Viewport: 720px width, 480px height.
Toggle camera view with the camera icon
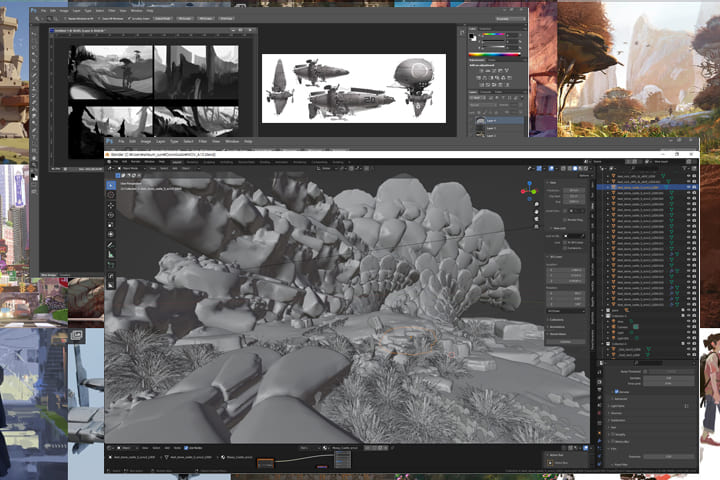click(536, 219)
